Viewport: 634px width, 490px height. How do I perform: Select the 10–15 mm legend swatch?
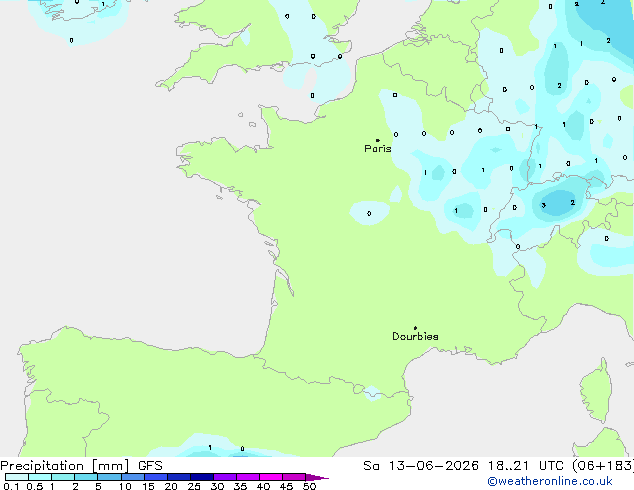click(x=132, y=477)
